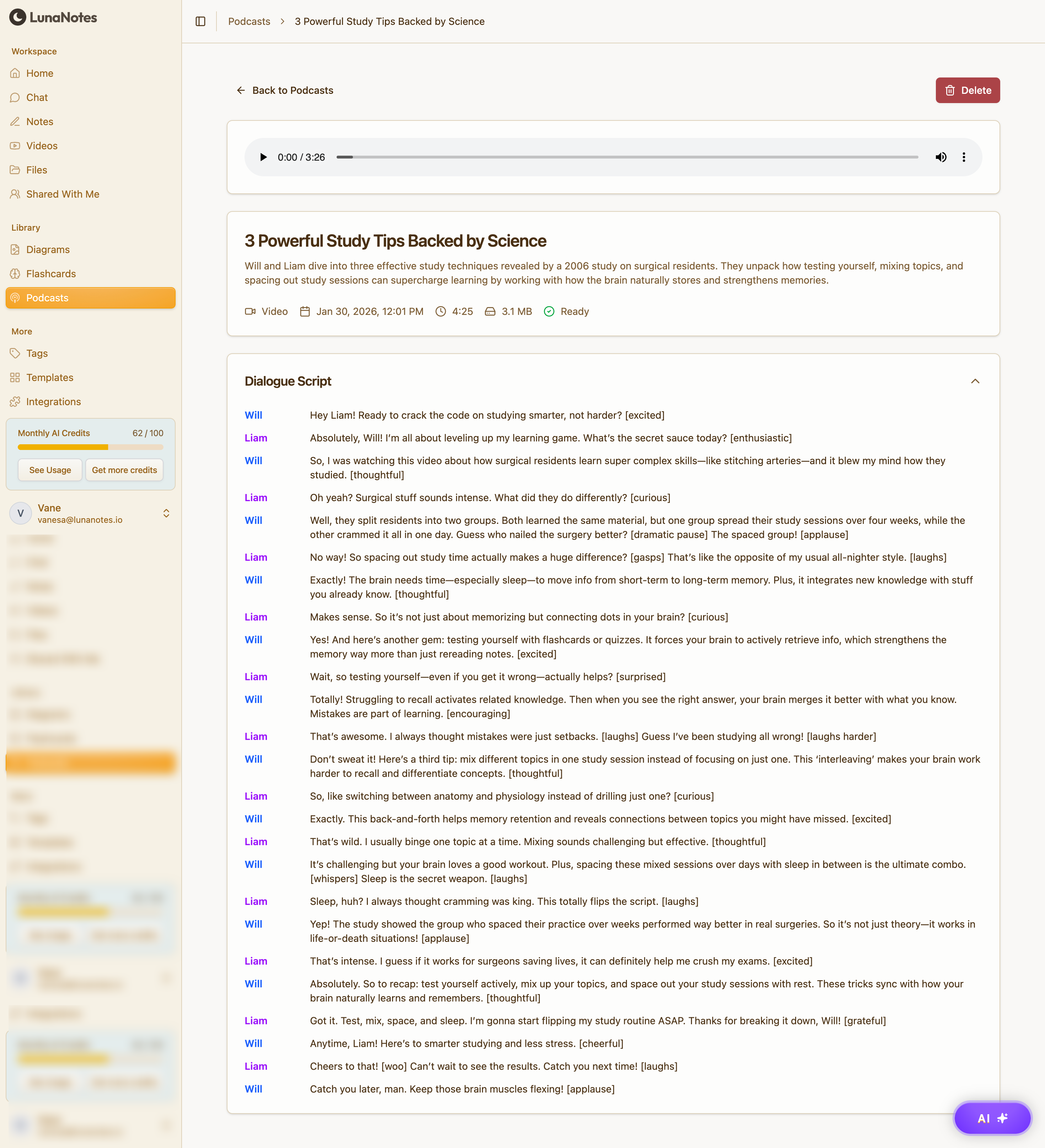This screenshot has height=1148, width=1045.
Task: Toggle the sidebar panel icon
Action: [x=200, y=21]
